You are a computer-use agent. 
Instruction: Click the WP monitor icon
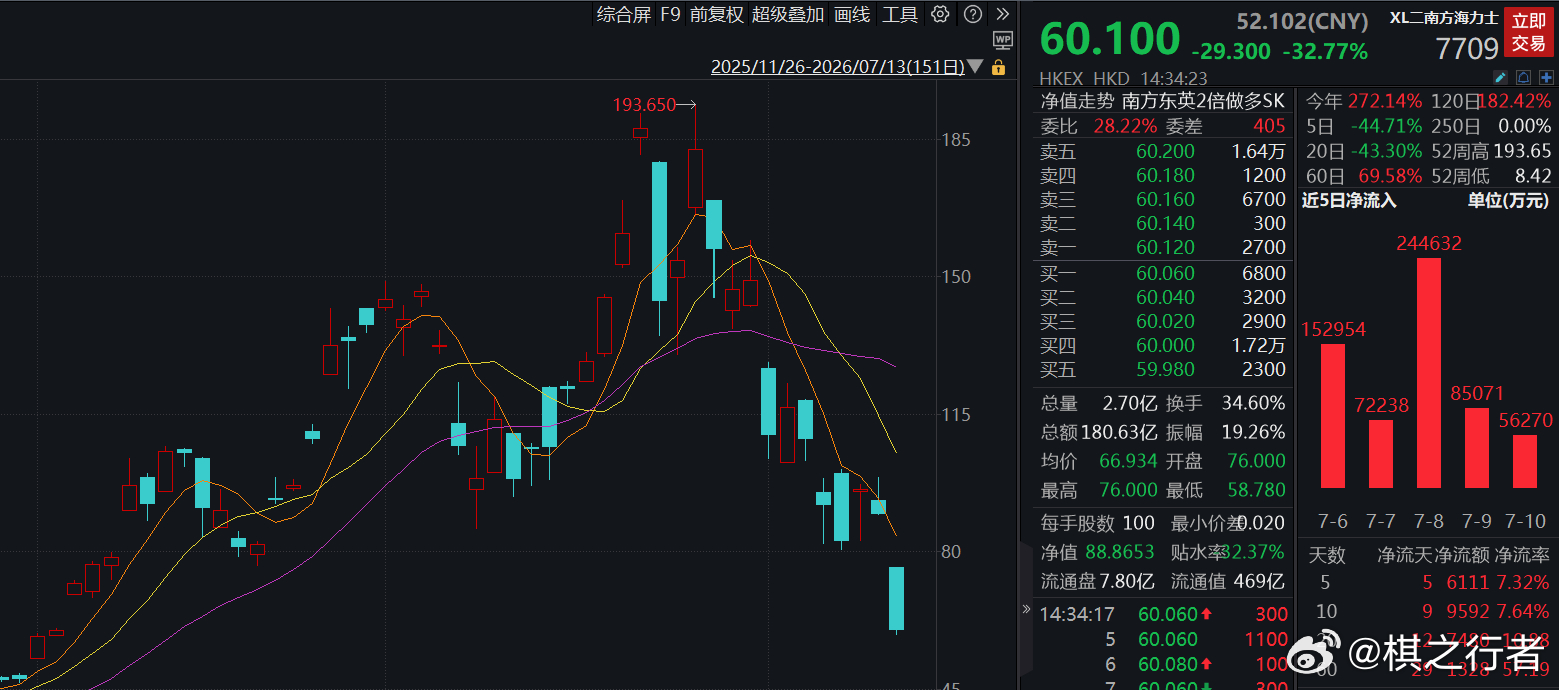(x=1003, y=40)
